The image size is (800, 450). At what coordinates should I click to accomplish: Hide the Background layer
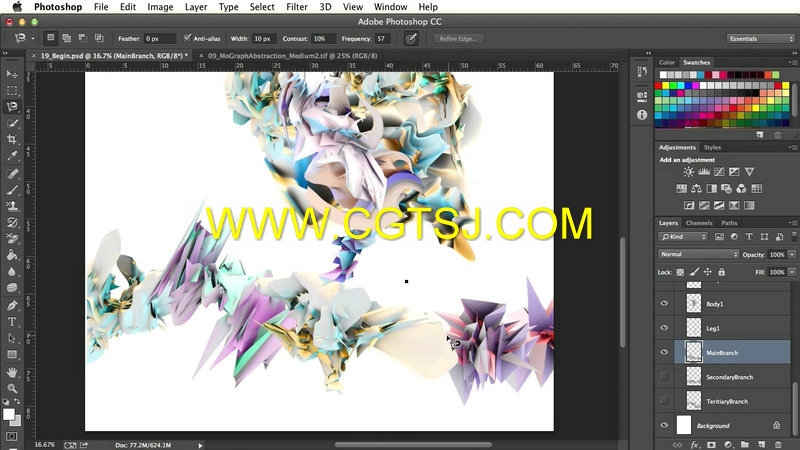coord(664,425)
